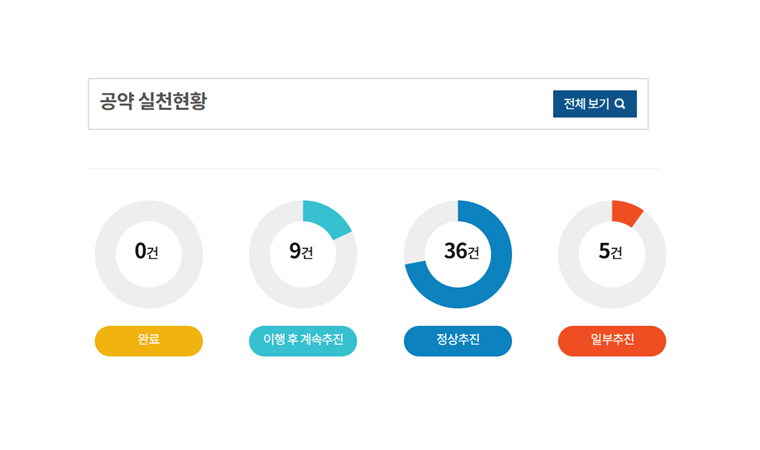Click the 0건 count number
This screenshot has width=760, height=450.
click(x=146, y=252)
